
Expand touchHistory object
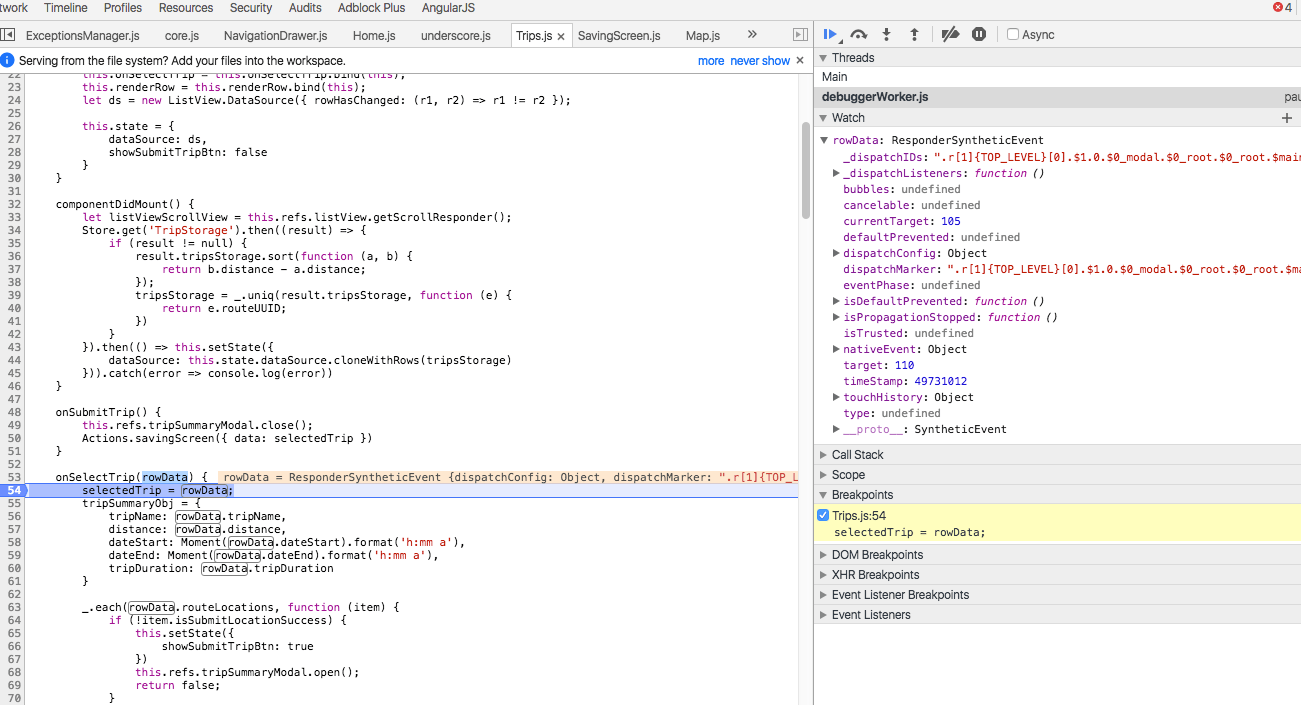pos(836,397)
